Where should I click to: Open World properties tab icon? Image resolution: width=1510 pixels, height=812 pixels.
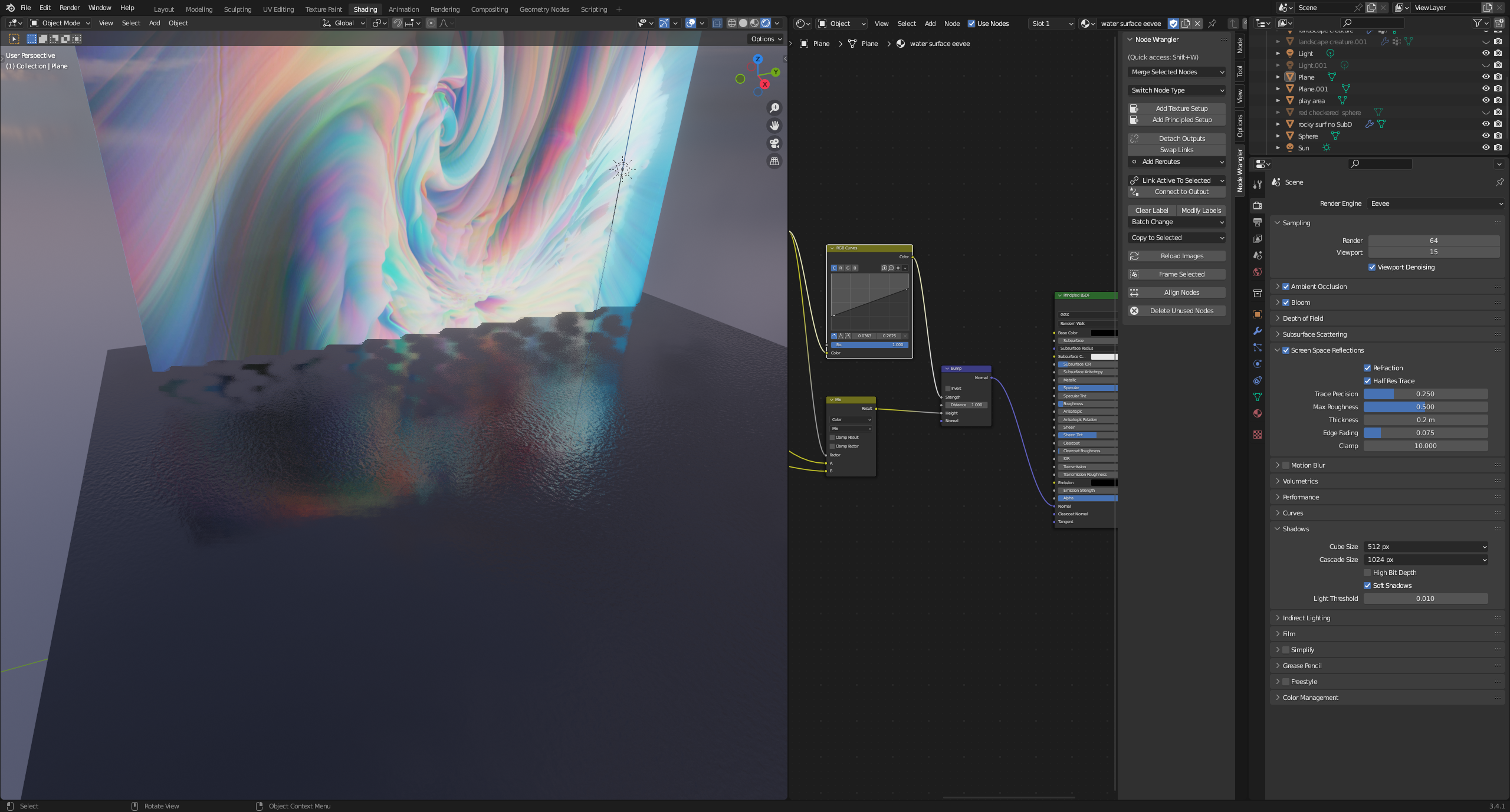pos(1258,272)
